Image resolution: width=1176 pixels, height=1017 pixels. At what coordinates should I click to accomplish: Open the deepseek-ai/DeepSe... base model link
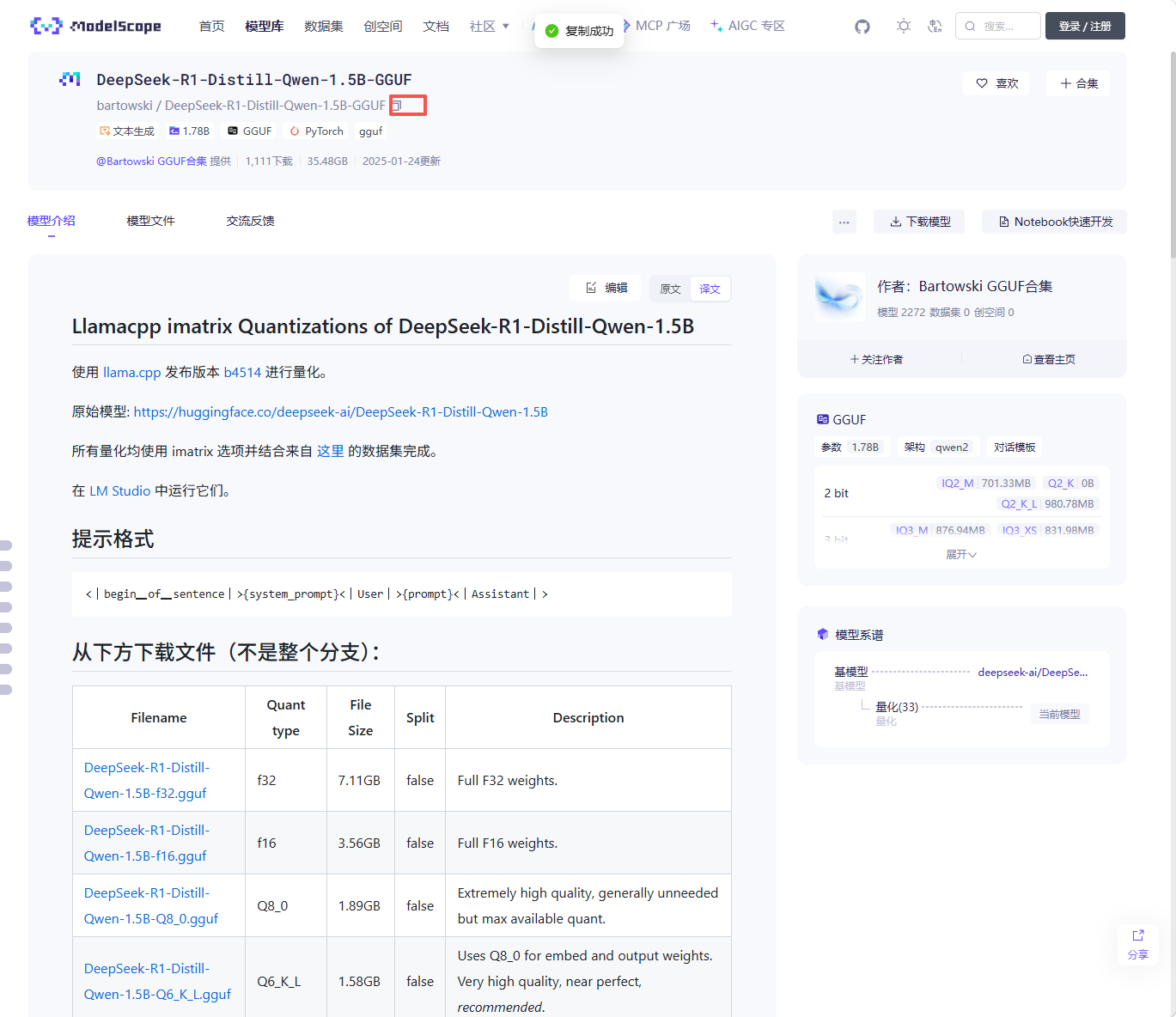coord(1033,673)
